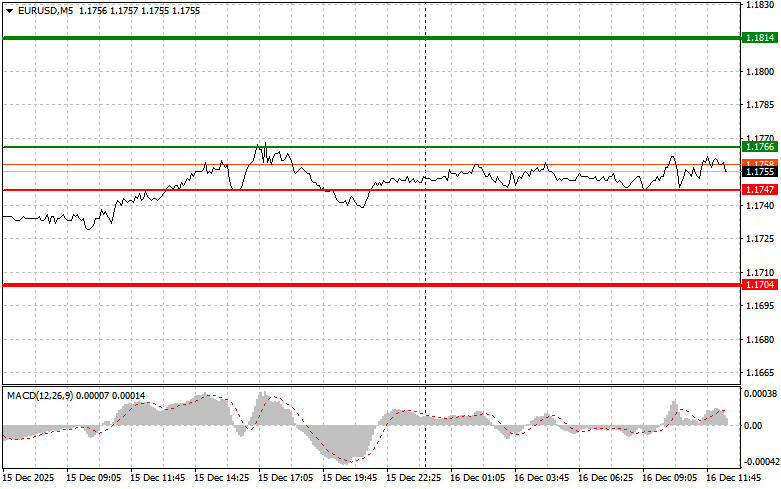Screen dimensions: 781x489
Task: Click the orange 1.1758 price label
Action: (x=759, y=163)
